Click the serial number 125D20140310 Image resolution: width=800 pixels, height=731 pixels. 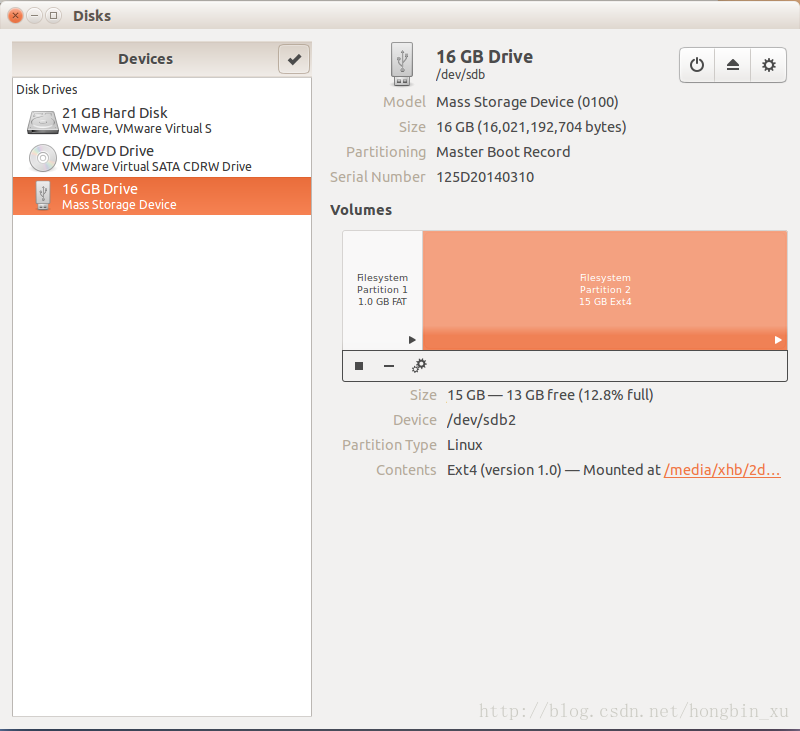(x=485, y=177)
